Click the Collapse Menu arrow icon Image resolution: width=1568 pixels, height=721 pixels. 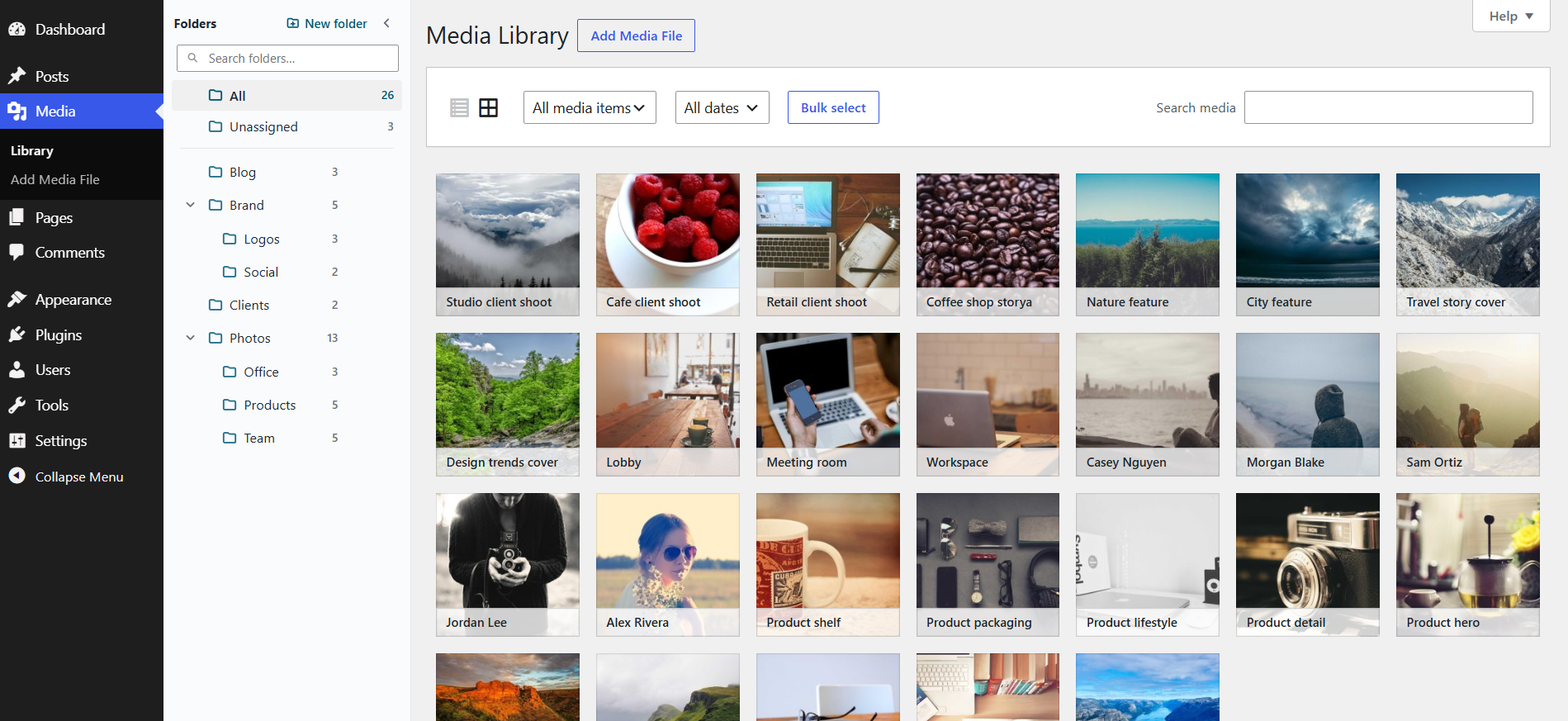17,476
